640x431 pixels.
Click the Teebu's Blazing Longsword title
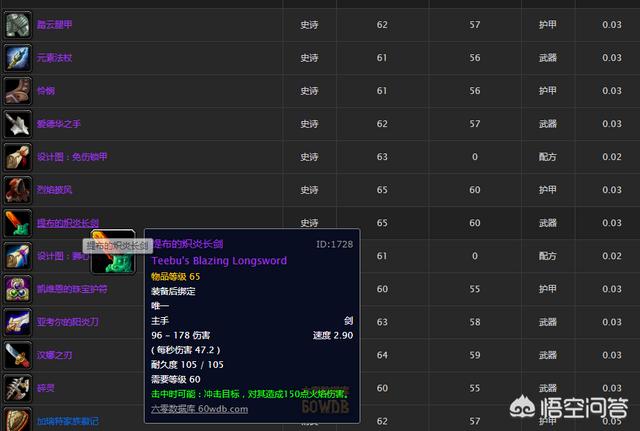219,260
